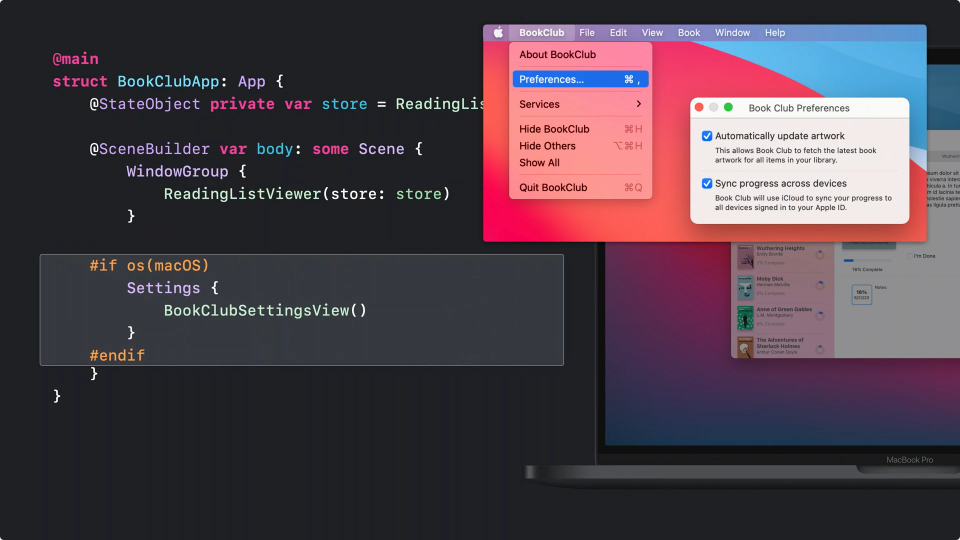Open the Apple menu
The height and width of the screenshot is (540, 960).
pyautogui.click(x=498, y=32)
